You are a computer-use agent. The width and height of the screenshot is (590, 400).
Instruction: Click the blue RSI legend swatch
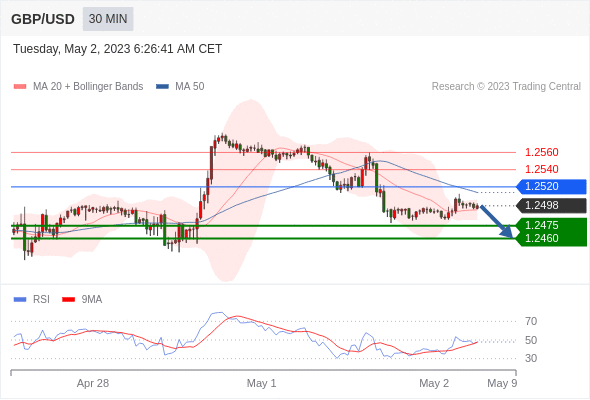pyautogui.click(x=20, y=300)
